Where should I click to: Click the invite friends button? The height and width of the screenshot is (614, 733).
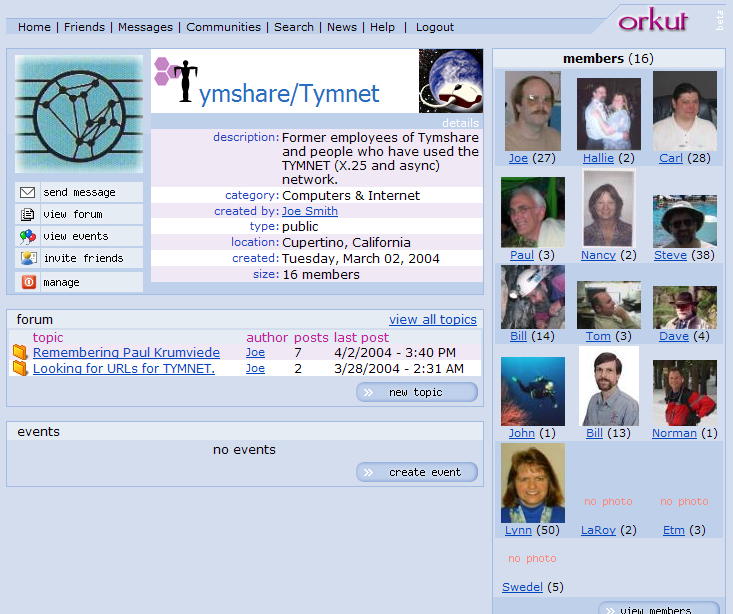pyautogui.click(x=79, y=258)
